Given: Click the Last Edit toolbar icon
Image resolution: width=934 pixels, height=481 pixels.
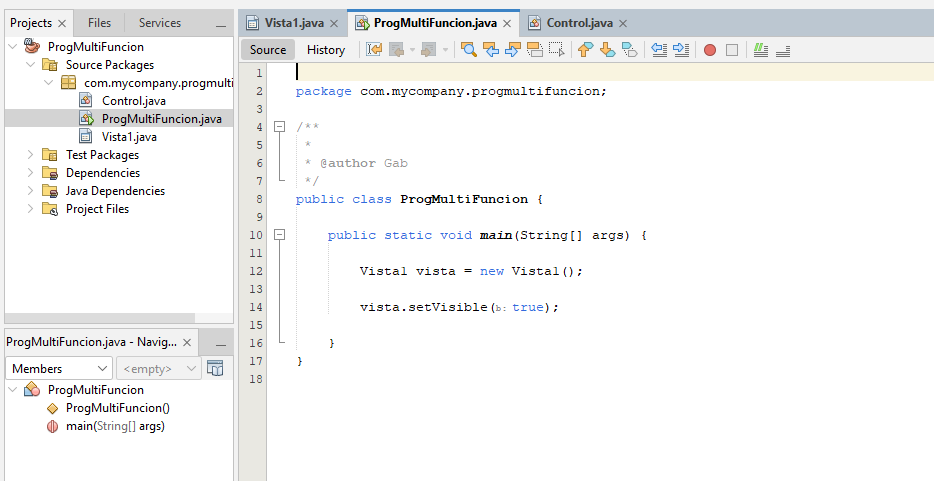Looking at the screenshot, I should pos(374,50).
